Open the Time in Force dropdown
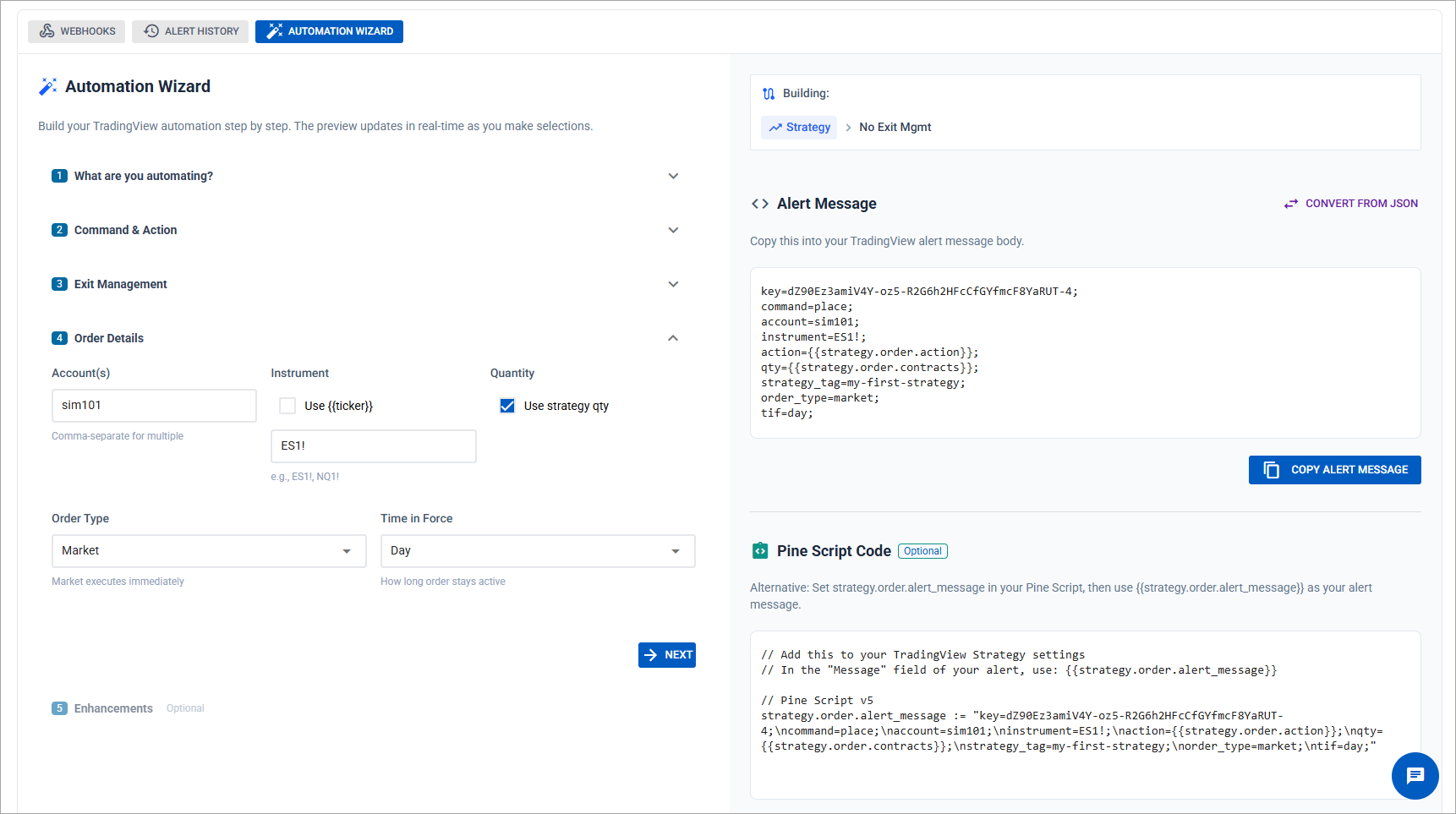This screenshot has width=1456, height=814. [x=537, y=550]
